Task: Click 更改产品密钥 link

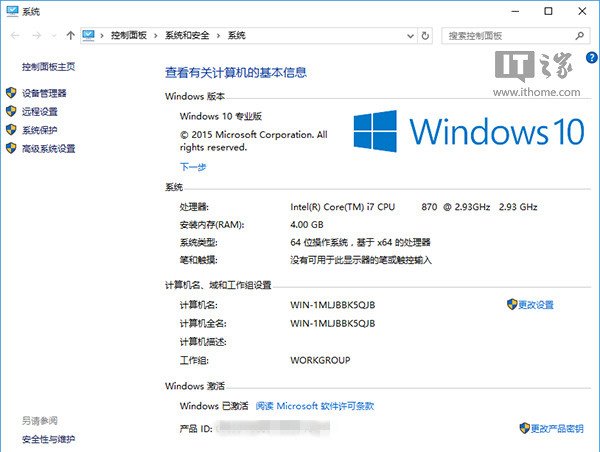Action: [557, 428]
